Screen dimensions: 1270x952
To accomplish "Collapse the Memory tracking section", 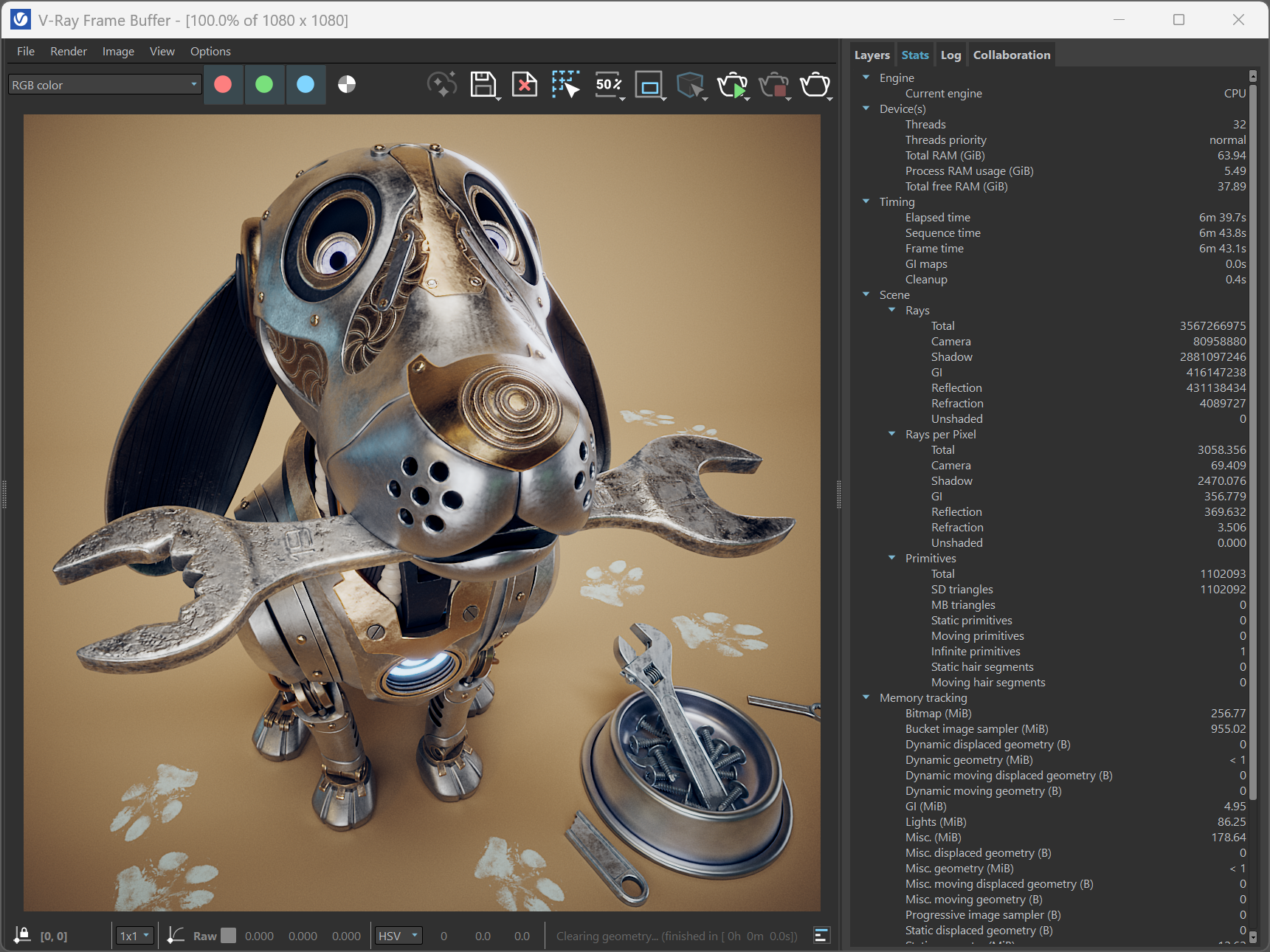I will tap(866, 697).
